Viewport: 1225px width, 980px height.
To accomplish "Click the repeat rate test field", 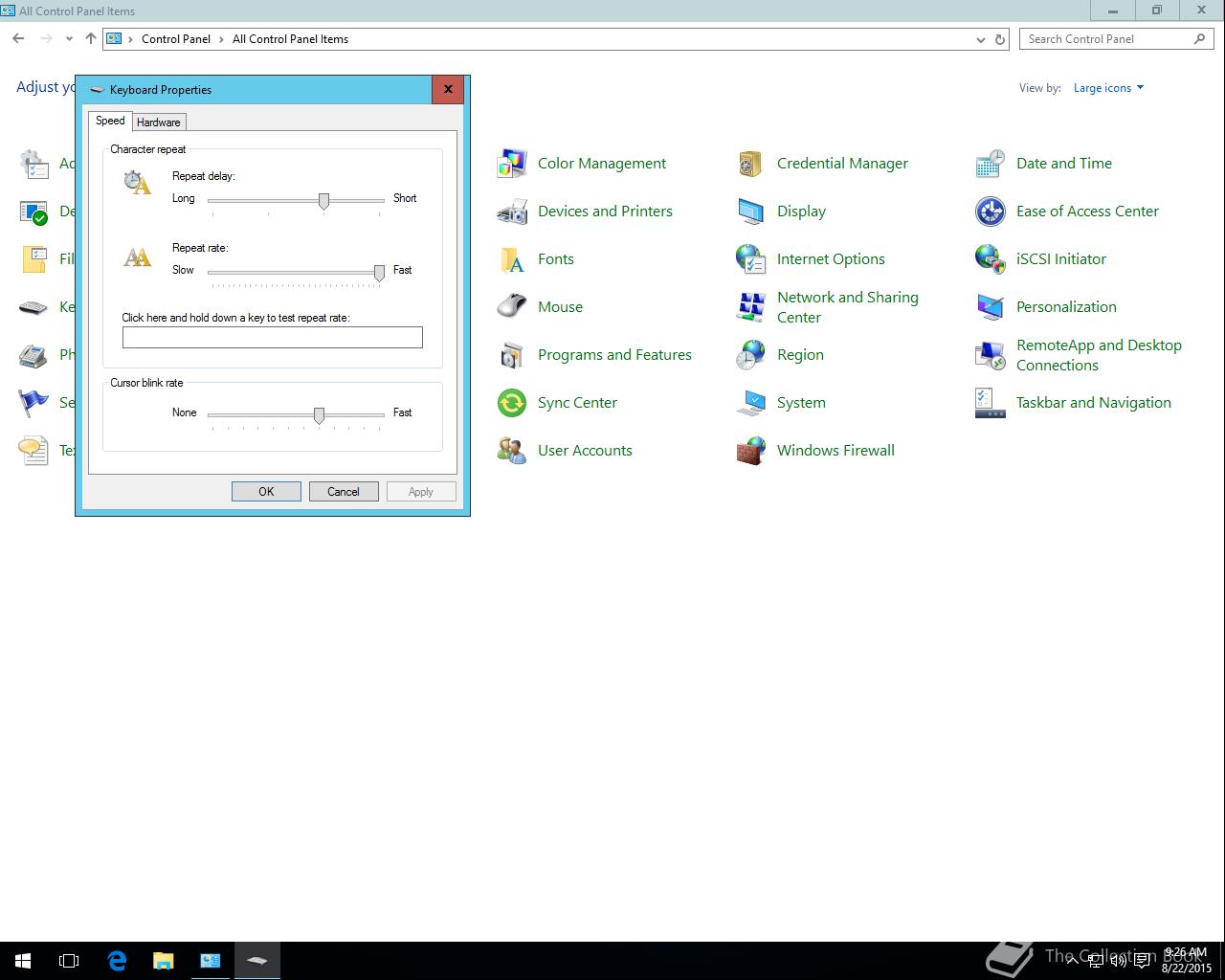I will (x=273, y=337).
